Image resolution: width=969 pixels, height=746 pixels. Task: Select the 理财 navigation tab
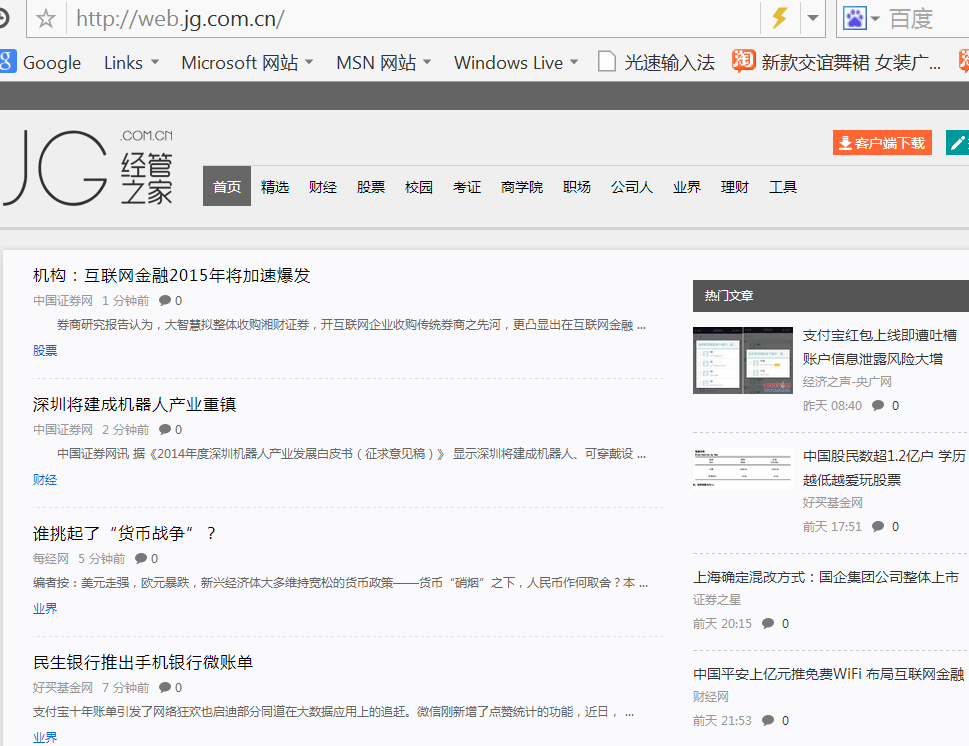[x=735, y=187]
